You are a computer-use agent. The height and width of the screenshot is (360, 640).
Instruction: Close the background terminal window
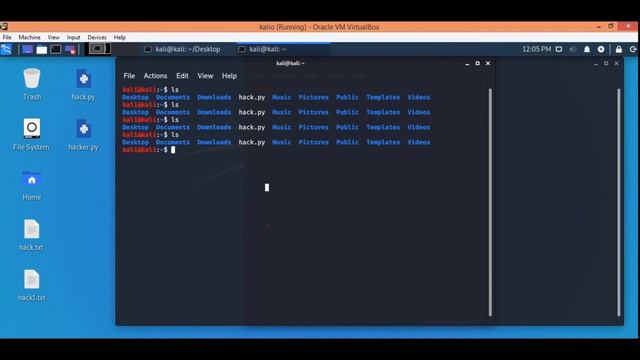616,63
